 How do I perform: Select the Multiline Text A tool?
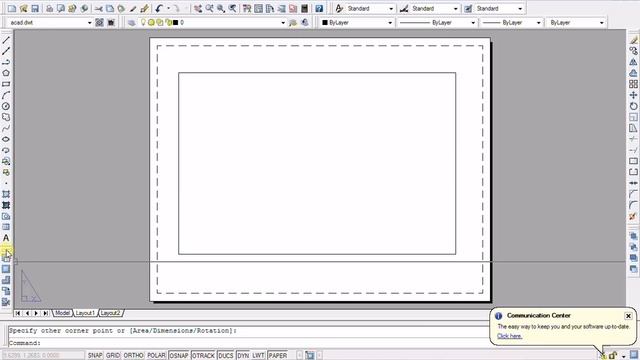(x=6, y=238)
